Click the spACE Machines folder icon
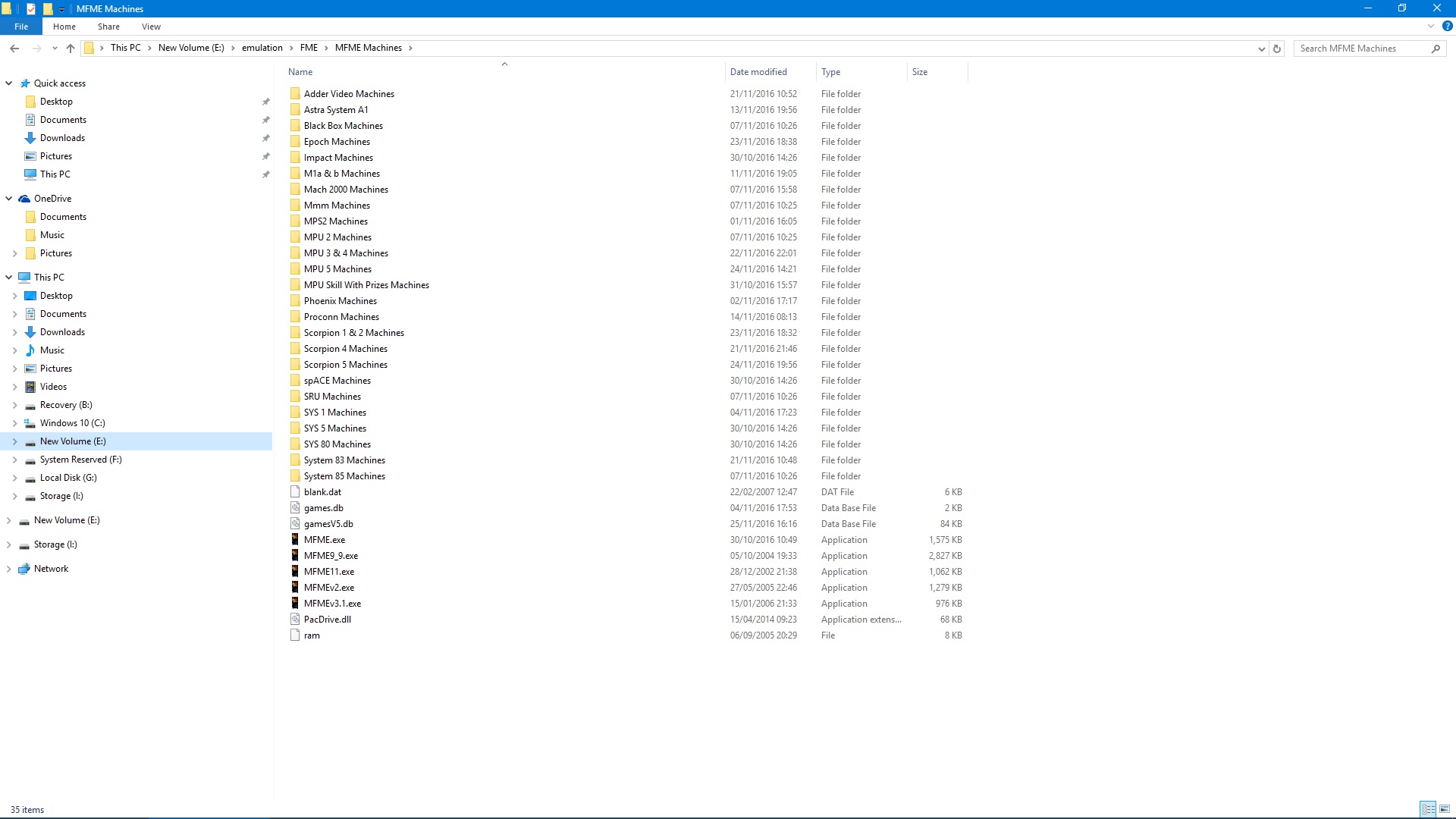 pos(295,381)
